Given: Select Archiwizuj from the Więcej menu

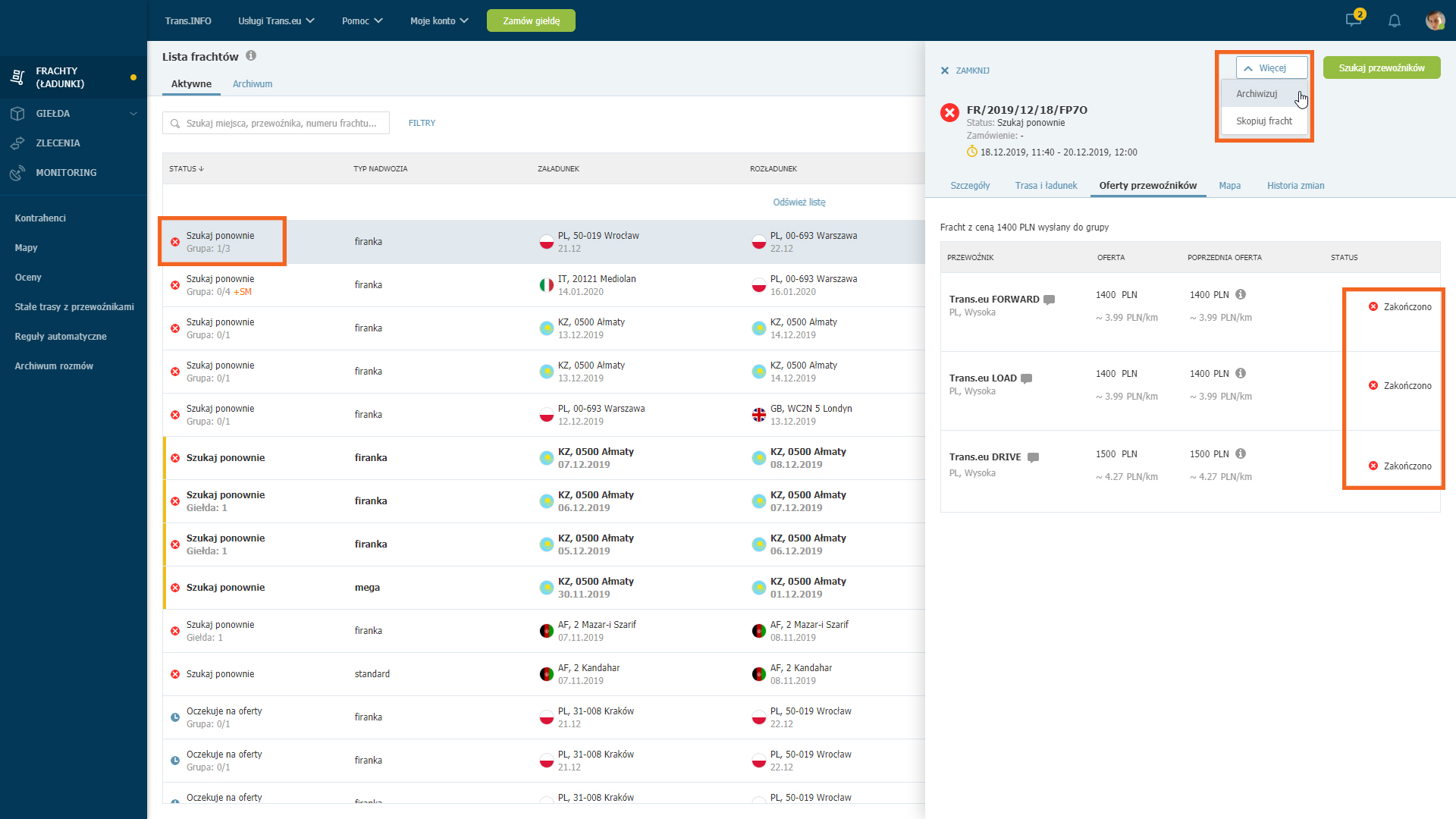Looking at the screenshot, I should [1264, 94].
